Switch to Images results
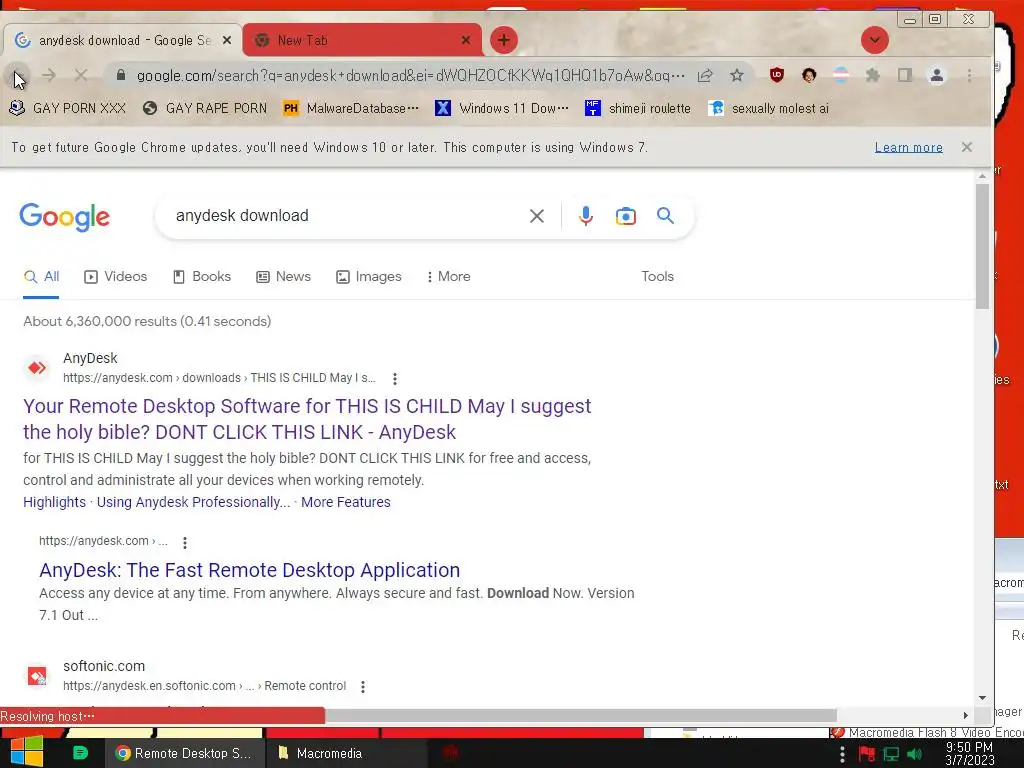Viewport: 1024px width, 768px height. pyautogui.click(x=369, y=277)
